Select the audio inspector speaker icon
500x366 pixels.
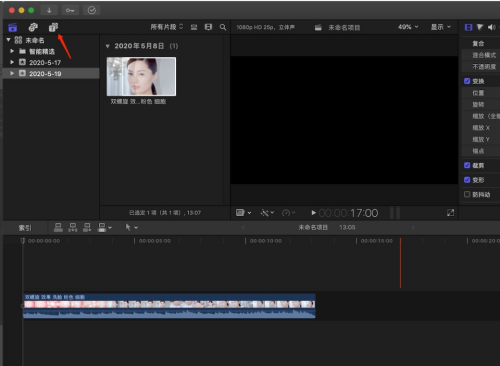click(492, 27)
